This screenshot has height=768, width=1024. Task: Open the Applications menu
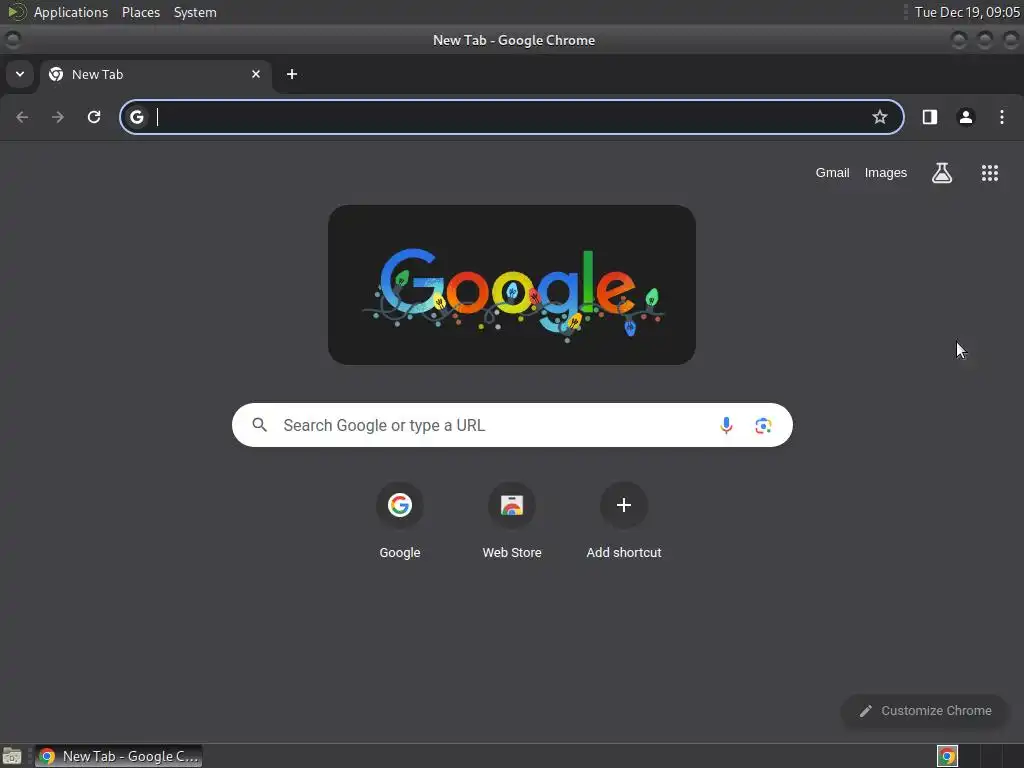tap(71, 12)
